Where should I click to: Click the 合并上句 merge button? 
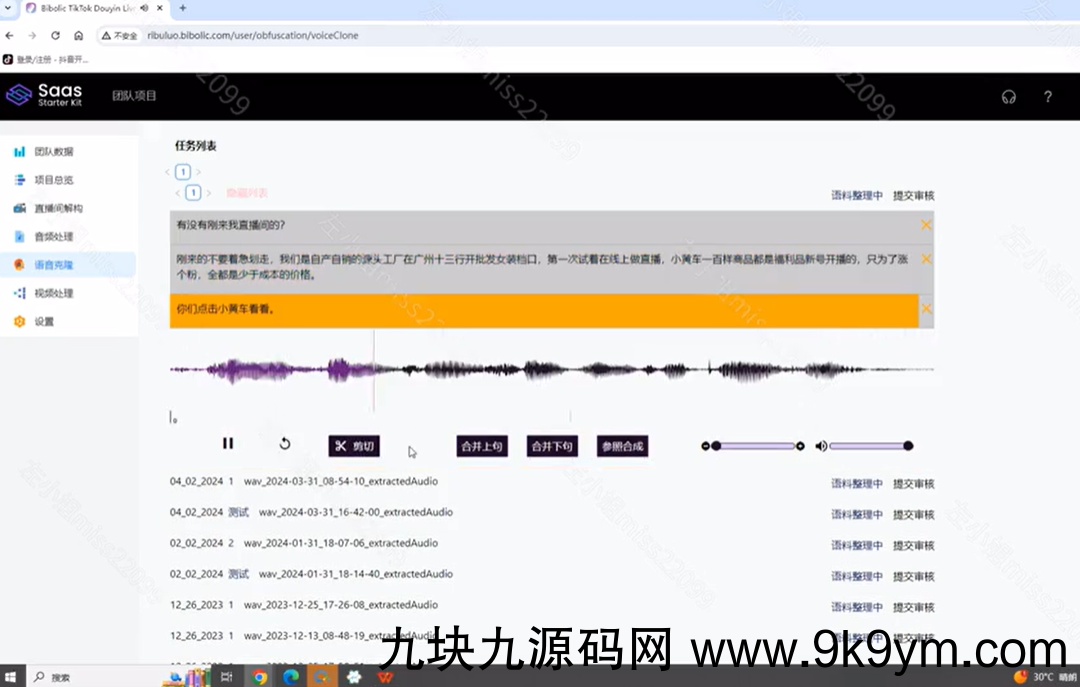coord(481,446)
